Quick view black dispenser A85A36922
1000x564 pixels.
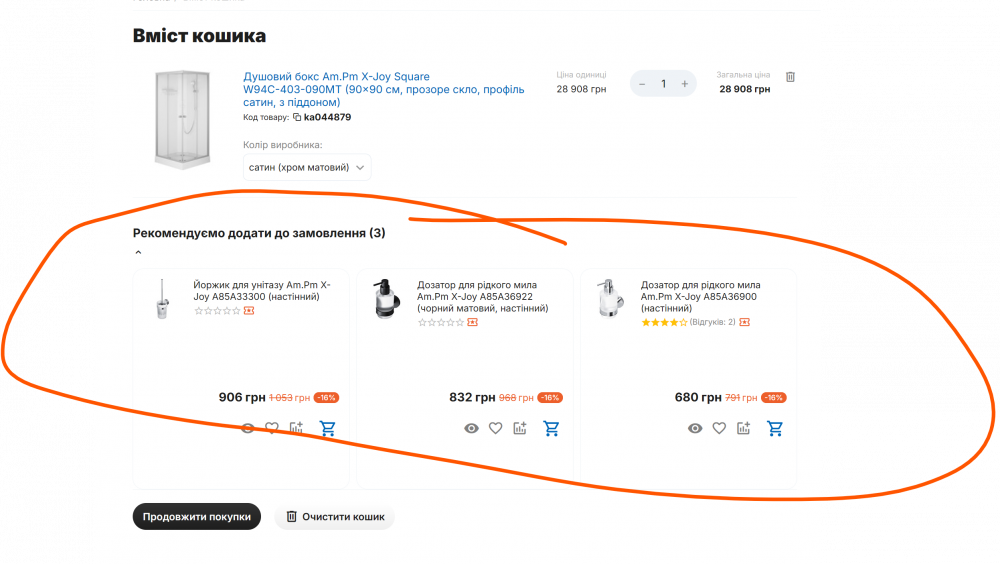pyautogui.click(x=471, y=429)
